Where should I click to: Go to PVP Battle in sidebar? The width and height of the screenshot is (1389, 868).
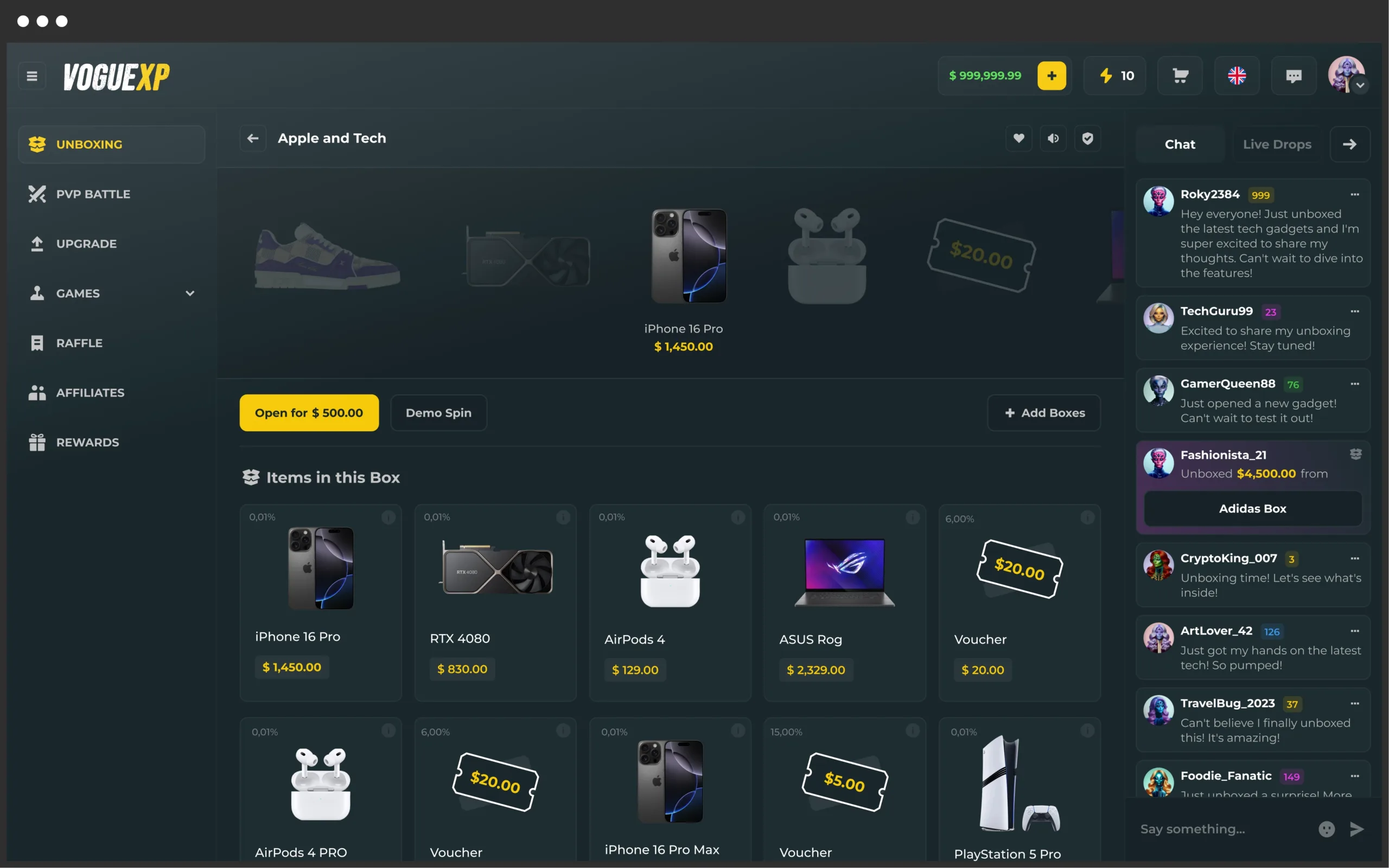click(x=93, y=194)
